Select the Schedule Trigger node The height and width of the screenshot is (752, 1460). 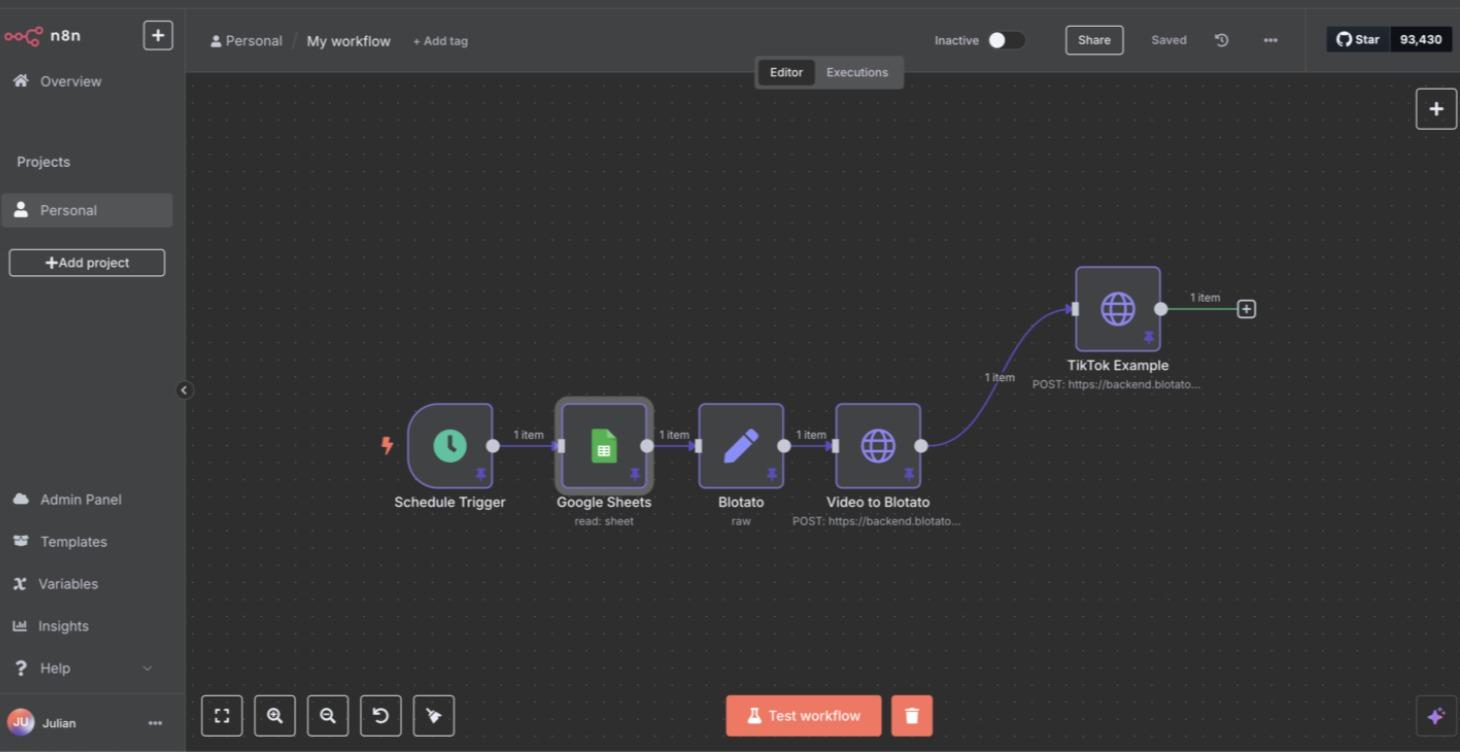click(x=450, y=446)
